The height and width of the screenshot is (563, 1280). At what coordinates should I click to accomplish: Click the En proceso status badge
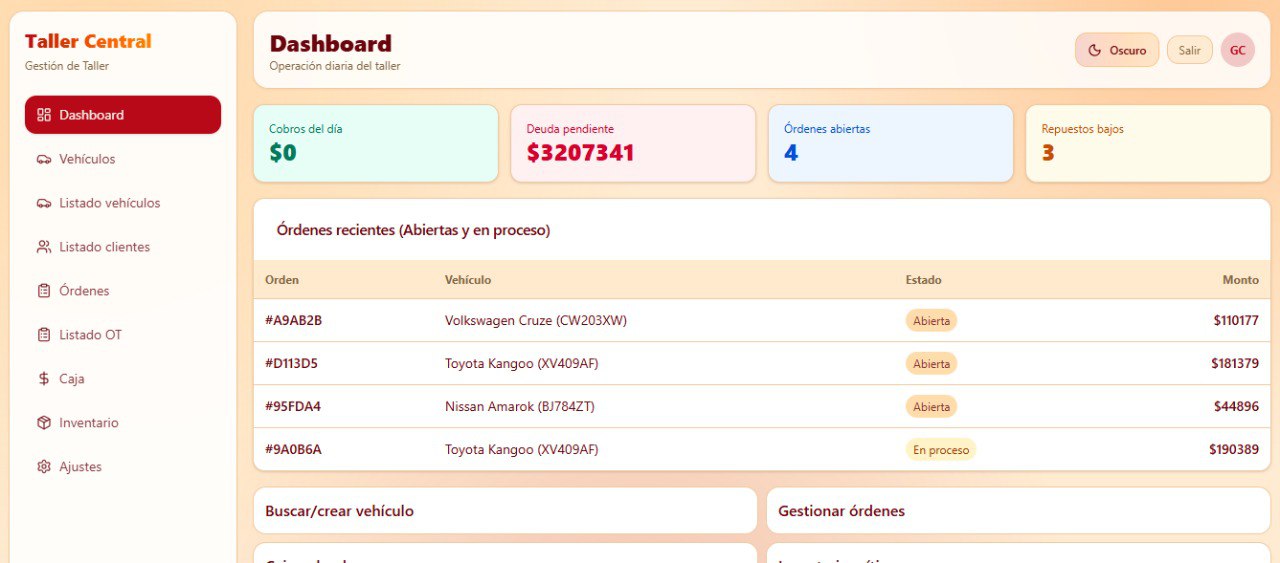tap(940, 450)
